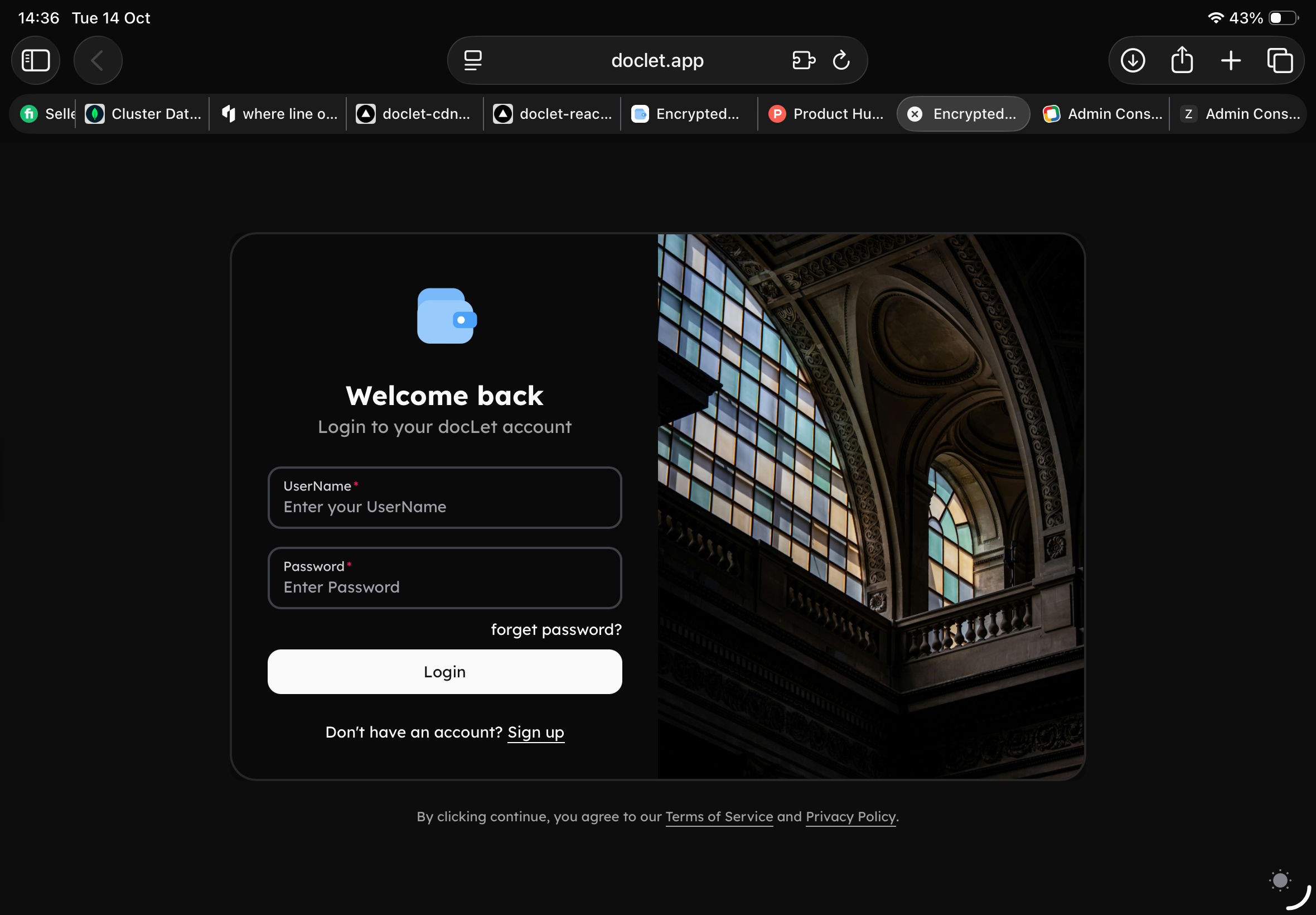This screenshot has height=915, width=1316.
Task: Click the extensions puzzle icon
Action: click(x=803, y=60)
